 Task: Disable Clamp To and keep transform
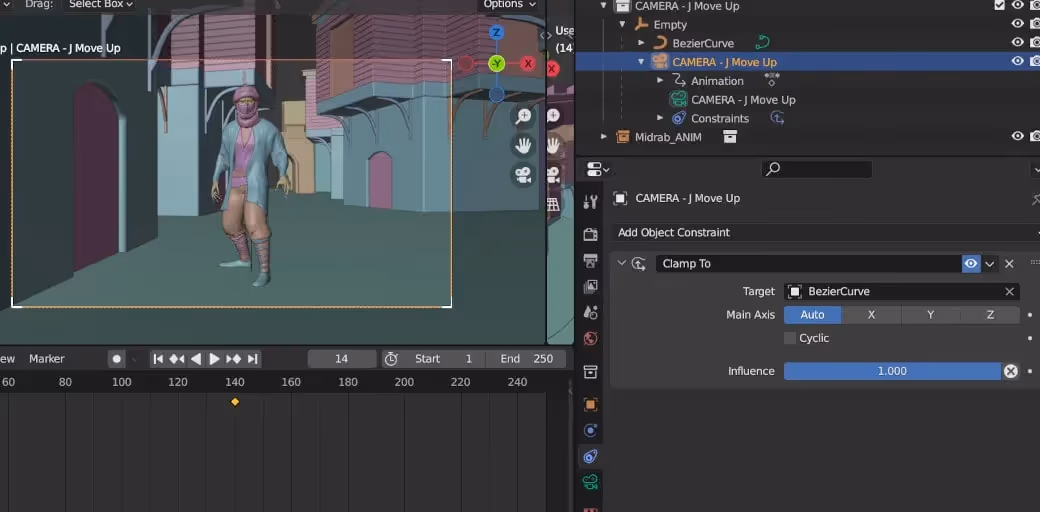tap(1010, 371)
